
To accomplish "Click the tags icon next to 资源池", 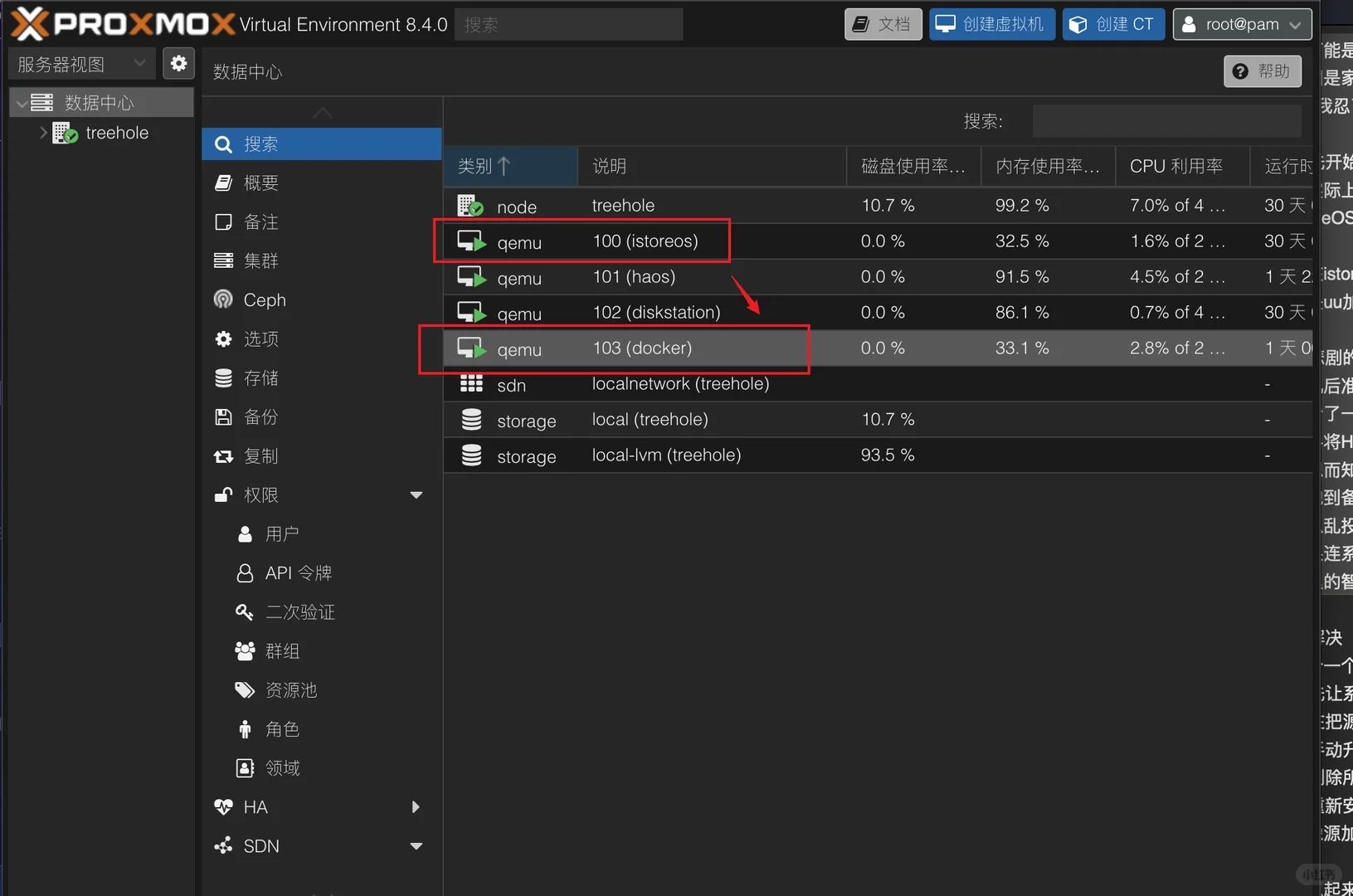I will point(245,689).
